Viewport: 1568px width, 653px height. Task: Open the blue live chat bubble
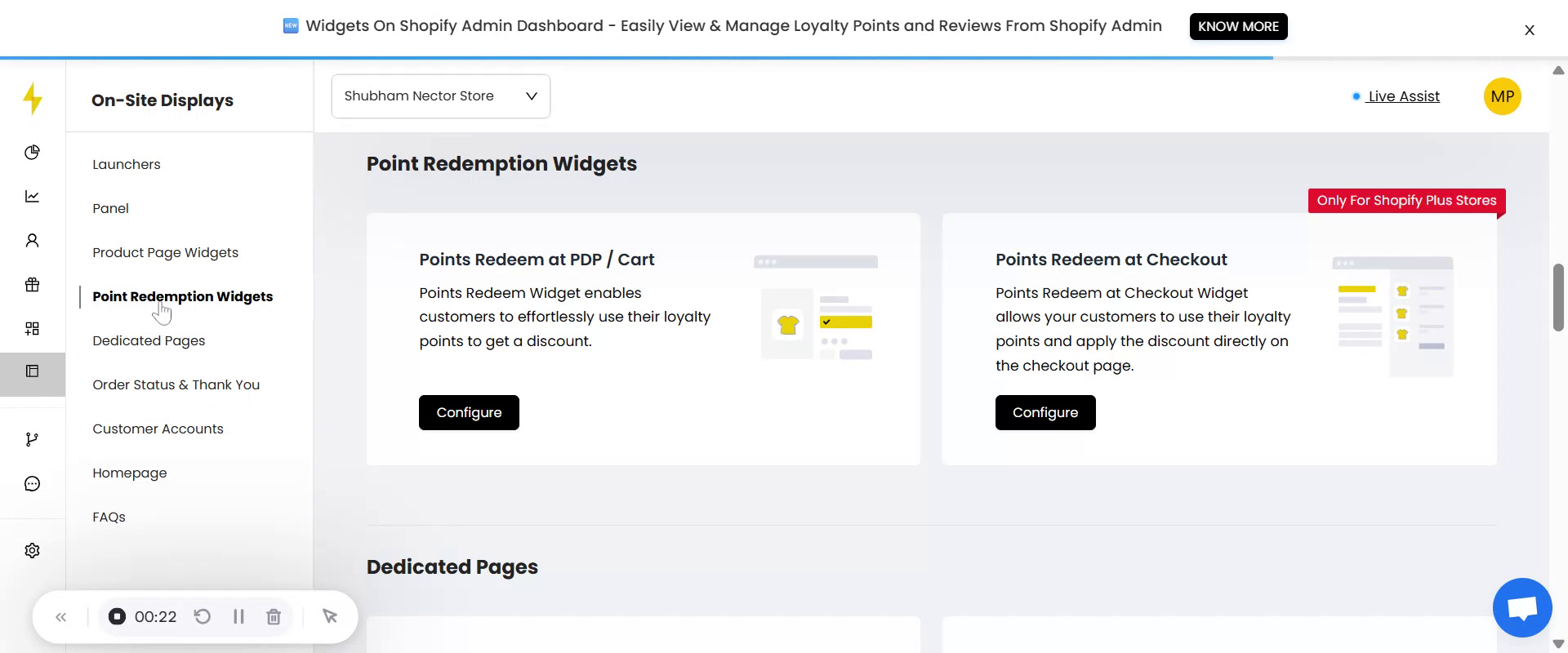coord(1521,608)
